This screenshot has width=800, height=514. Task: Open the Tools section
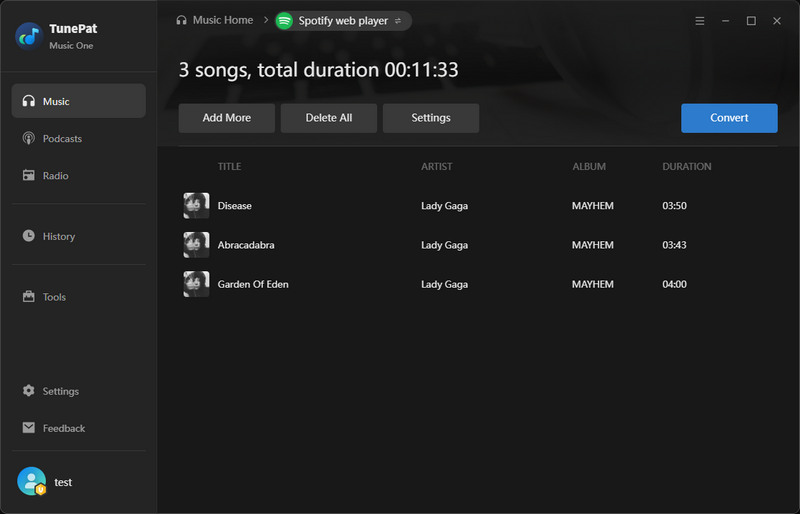pyautogui.click(x=79, y=297)
